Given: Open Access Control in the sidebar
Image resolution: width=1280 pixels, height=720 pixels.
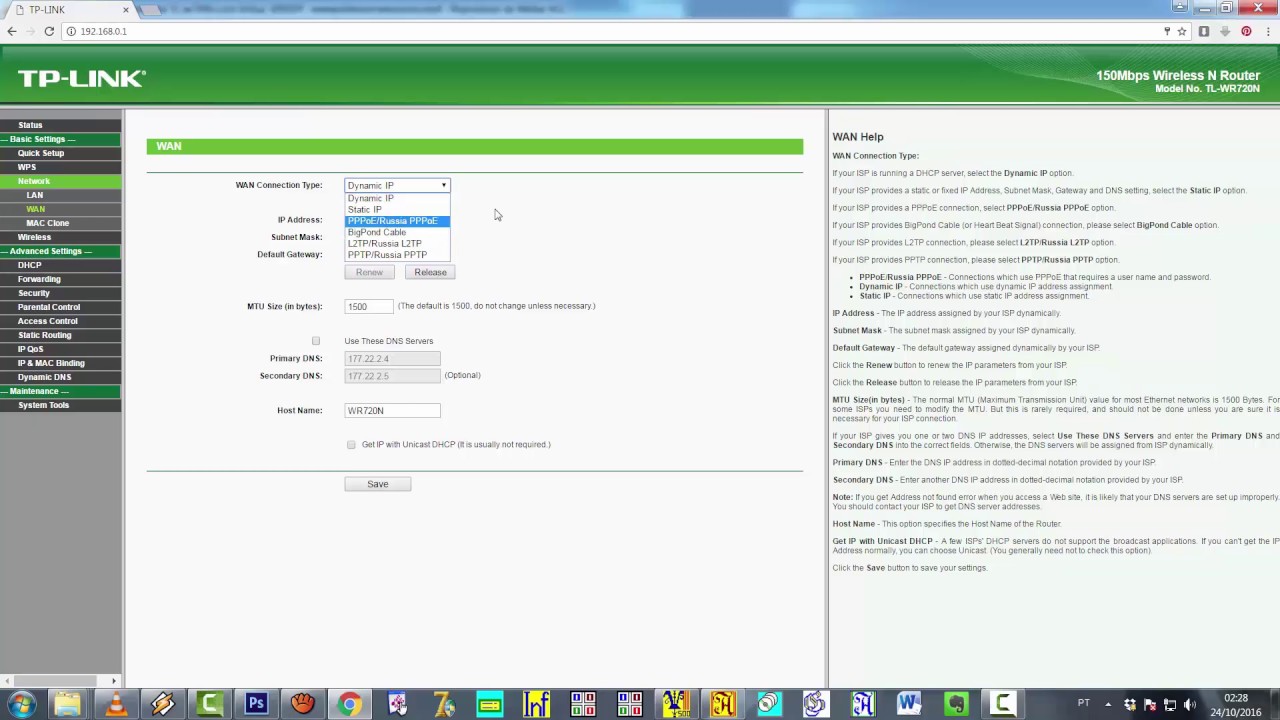Looking at the screenshot, I should pyautogui.click(x=47, y=321).
